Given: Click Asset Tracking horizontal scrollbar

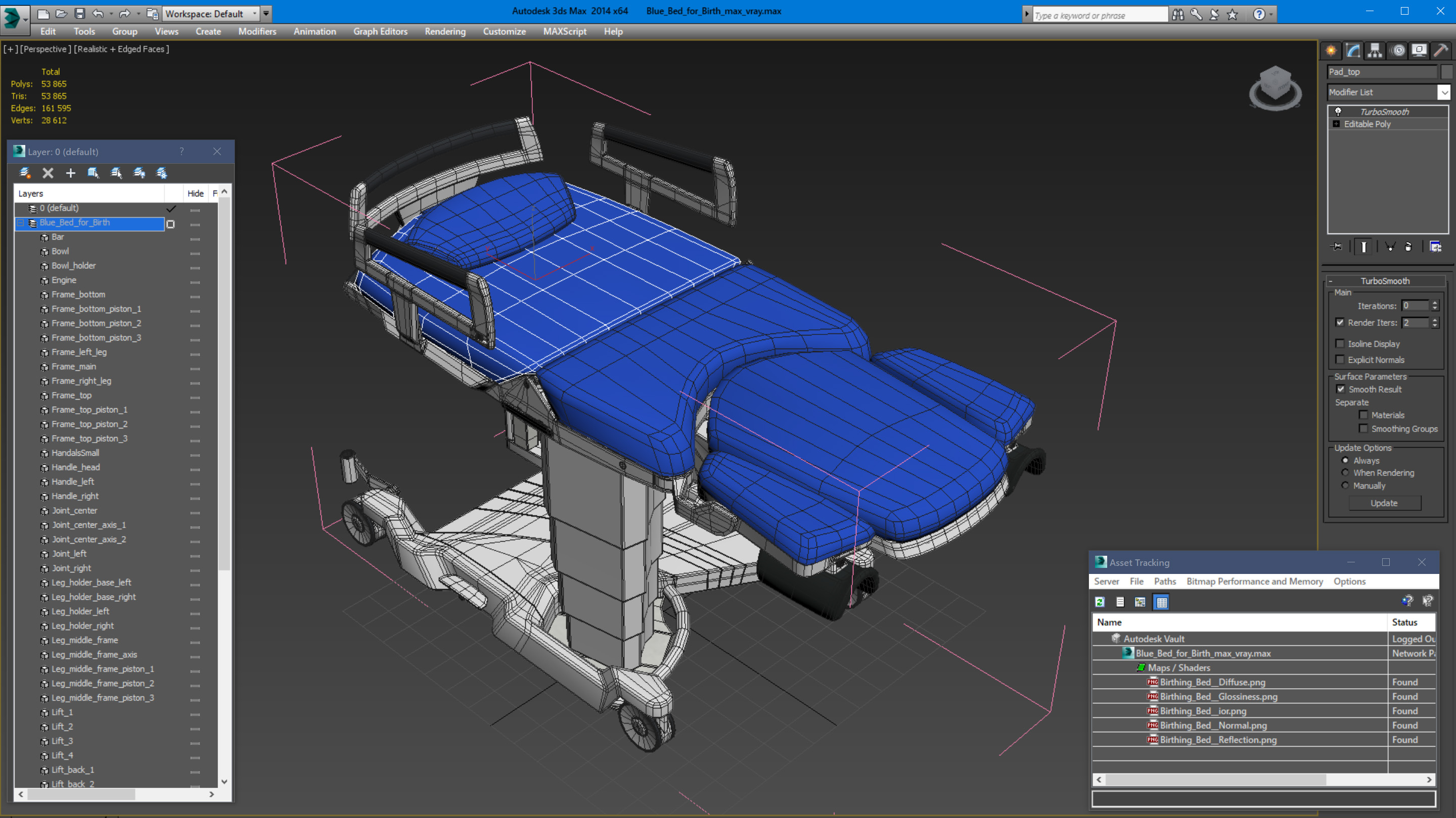Looking at the screenshot, I should pyautogui.click(x=1264, y=780).
